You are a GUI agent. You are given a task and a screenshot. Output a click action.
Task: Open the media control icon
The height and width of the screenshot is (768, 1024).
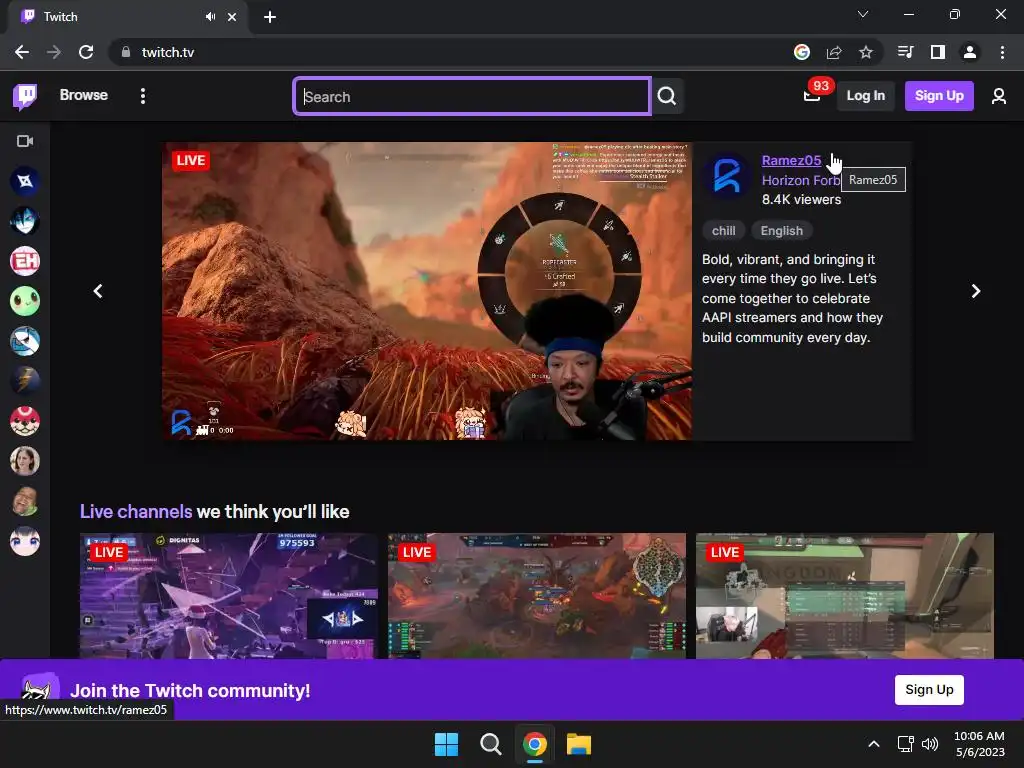[905, 52]
